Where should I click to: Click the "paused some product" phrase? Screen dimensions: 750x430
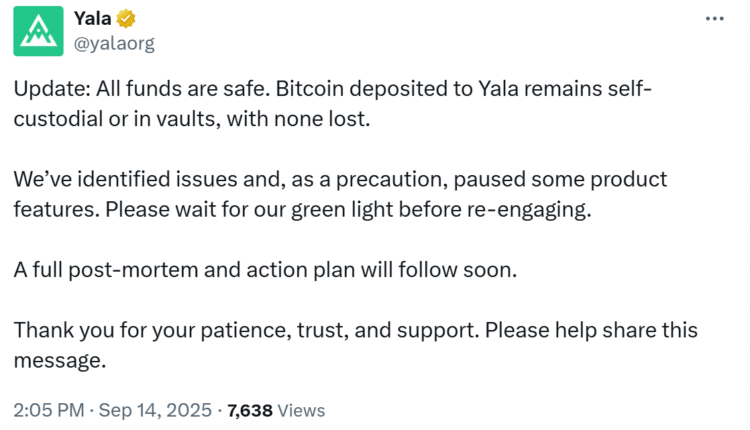pyautogui.click(x=561, y=180)
